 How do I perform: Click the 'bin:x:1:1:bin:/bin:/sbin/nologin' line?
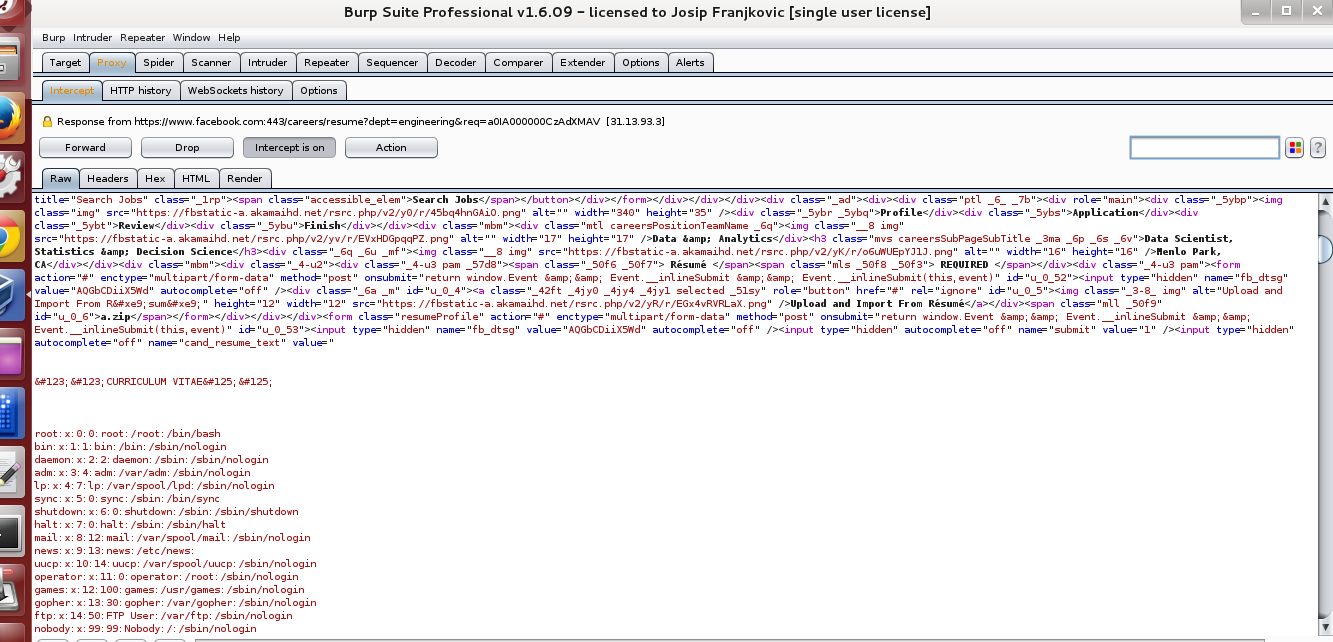[x=130, y=446]
